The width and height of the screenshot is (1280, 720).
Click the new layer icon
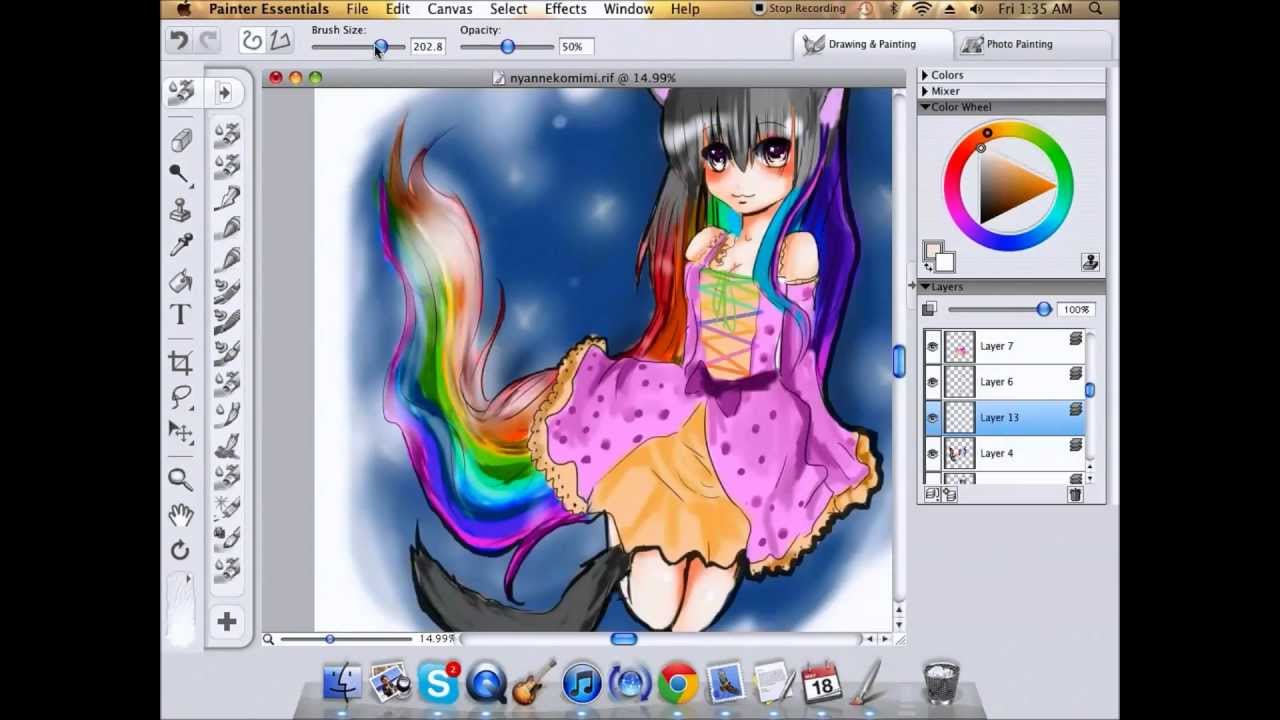pyautogui.click(x=949, y=494)
